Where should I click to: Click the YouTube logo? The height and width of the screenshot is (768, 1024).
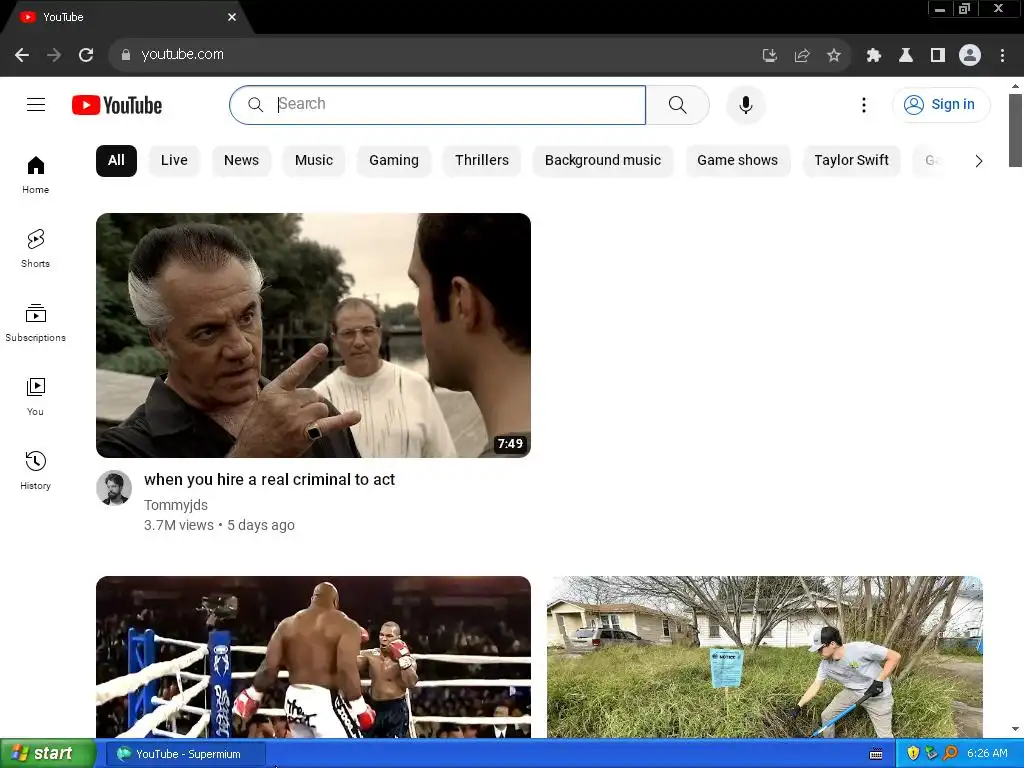click(117, 105)
